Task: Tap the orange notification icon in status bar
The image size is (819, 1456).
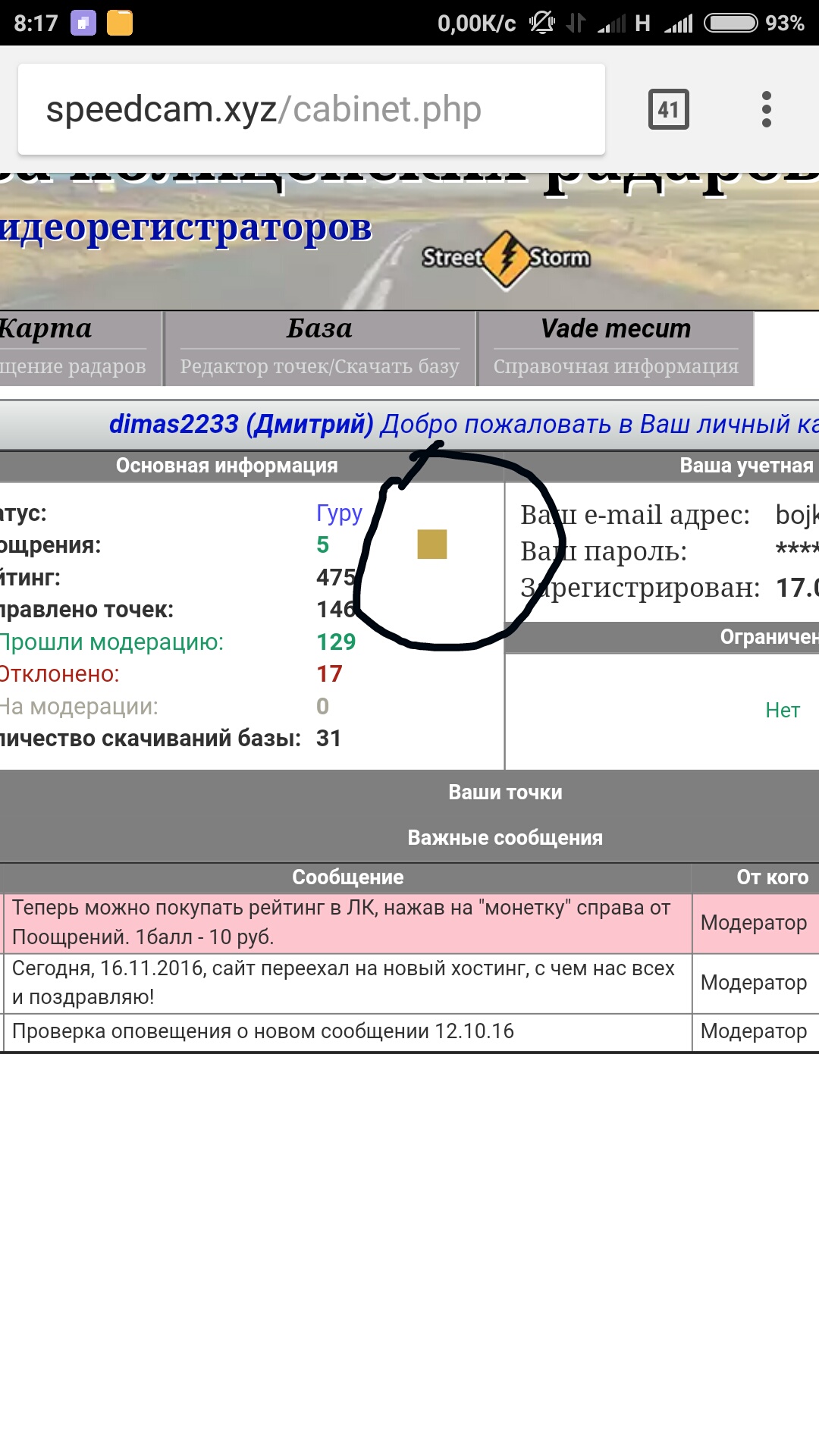Action: coord(120,23)
